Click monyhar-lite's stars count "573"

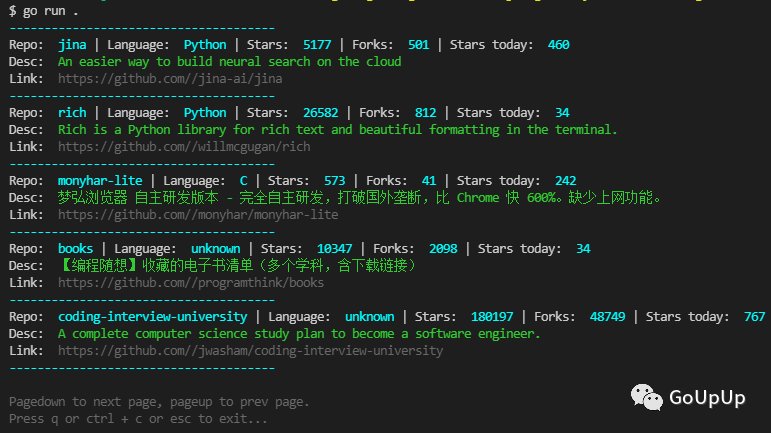(335, 180)
